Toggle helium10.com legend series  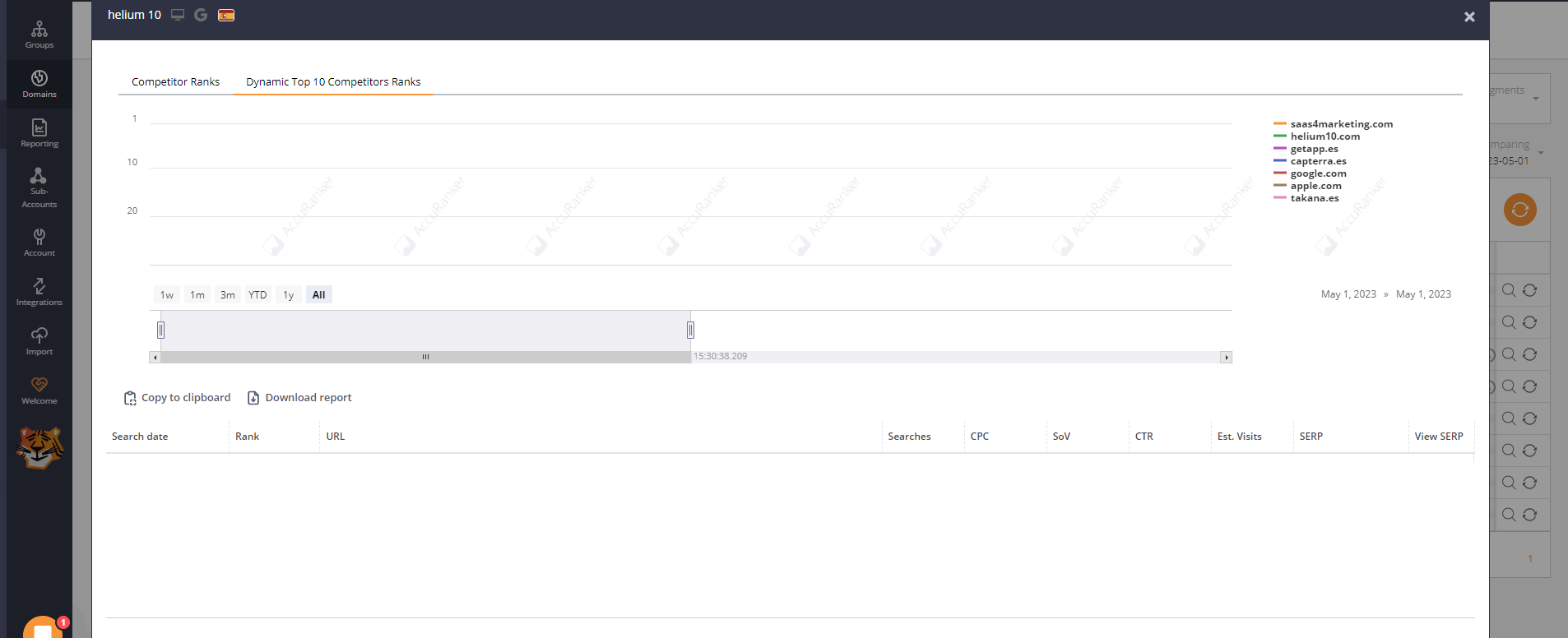(x=1316, y=136)
